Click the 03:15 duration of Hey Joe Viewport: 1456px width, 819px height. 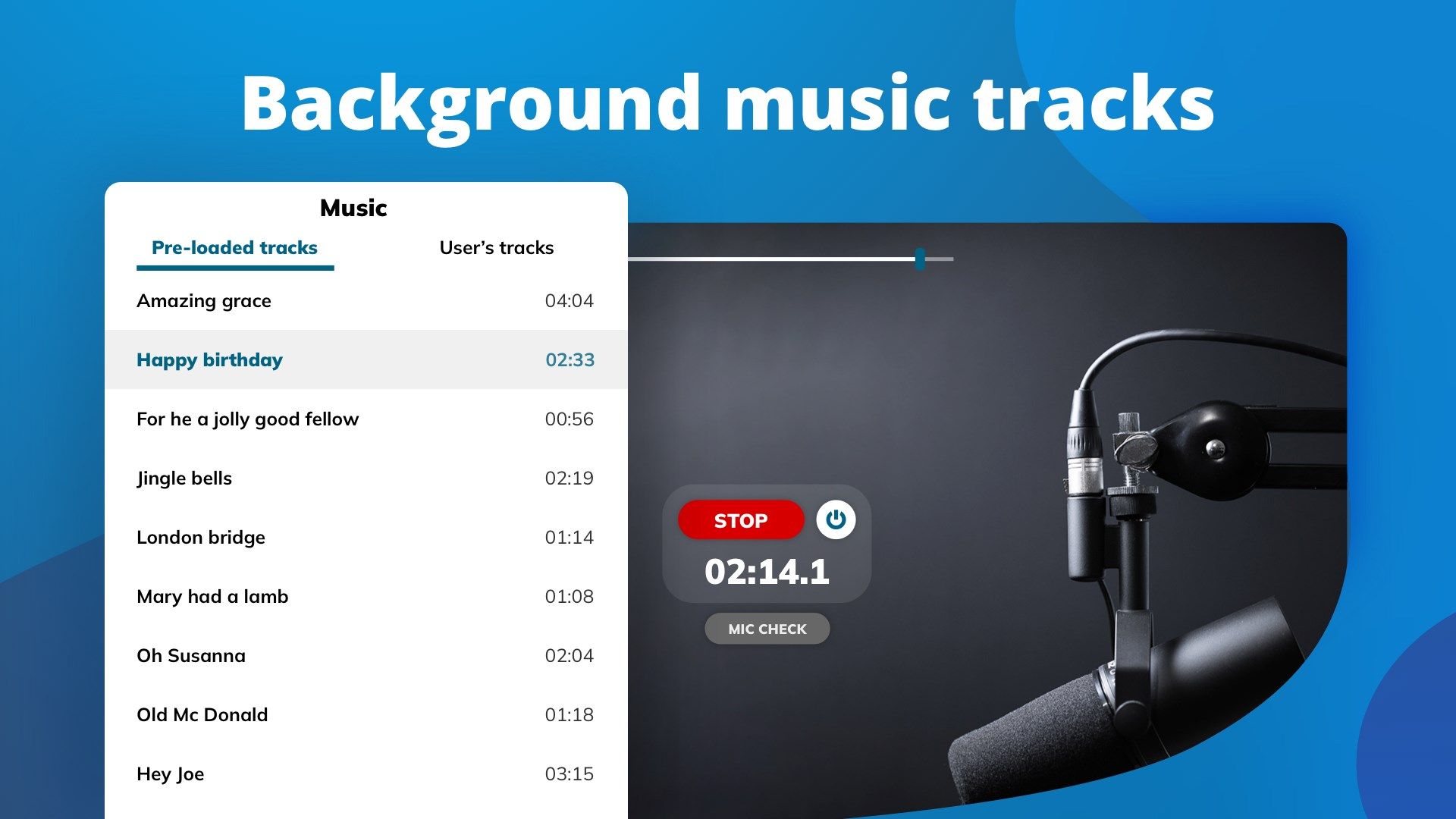(570, 774)
